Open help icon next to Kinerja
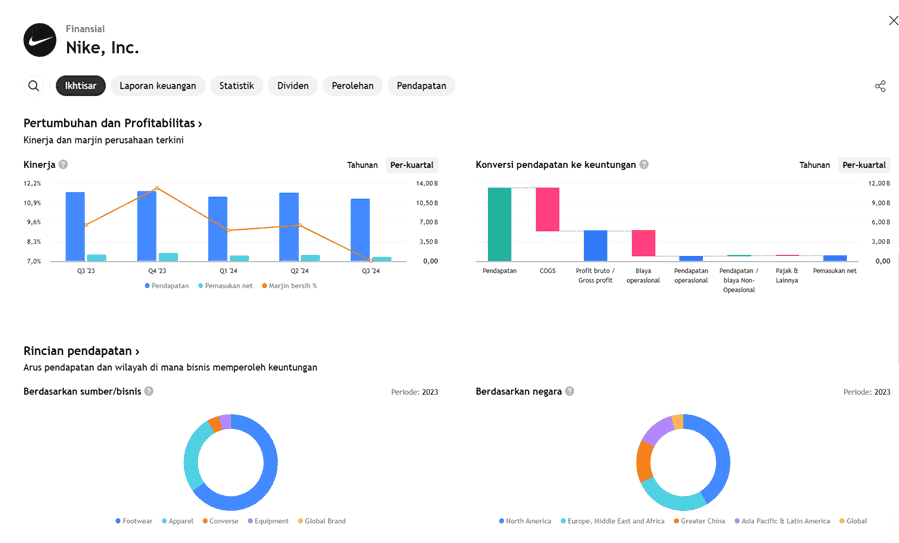The image size is (899, 543). coord(63,165)
